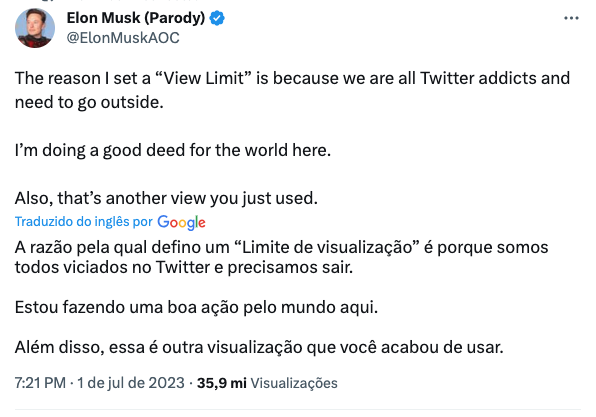This screenshot has height=417, width=596.
Task: Click the Google logo beside the translation notice
Action: (181, 222)
